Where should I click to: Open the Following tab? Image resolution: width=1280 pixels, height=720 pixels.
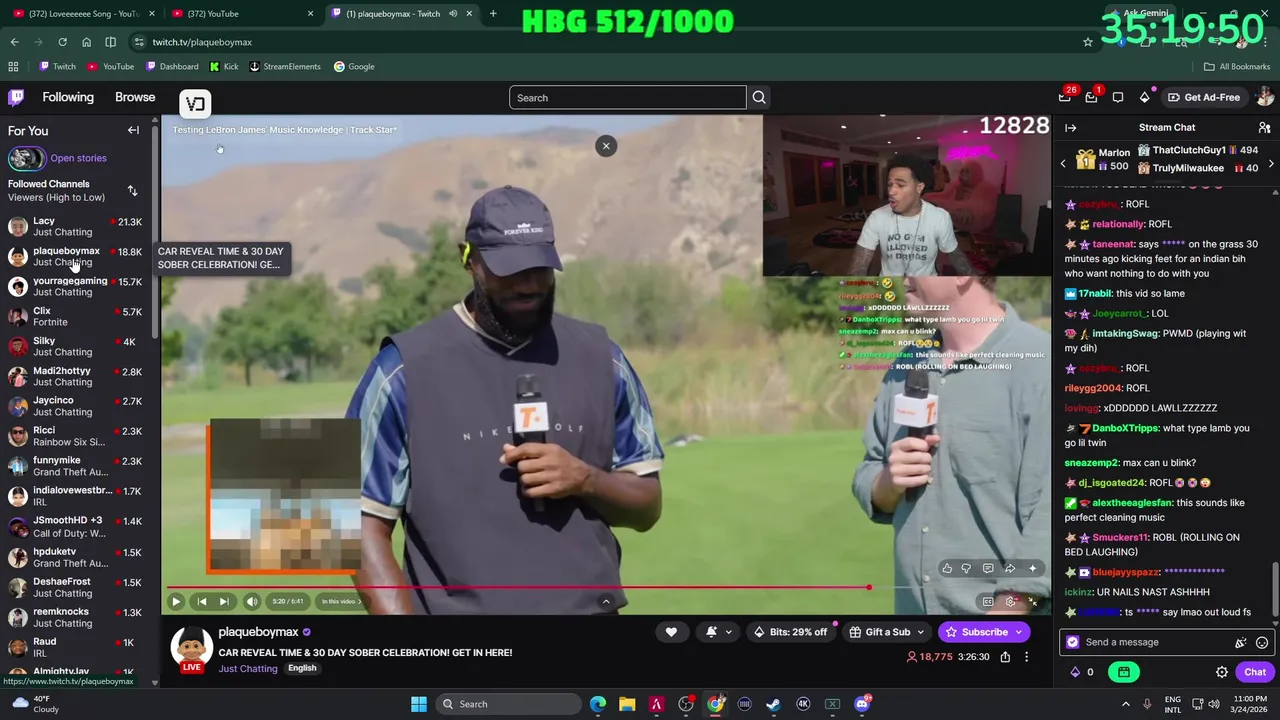[x=68, y=97]
